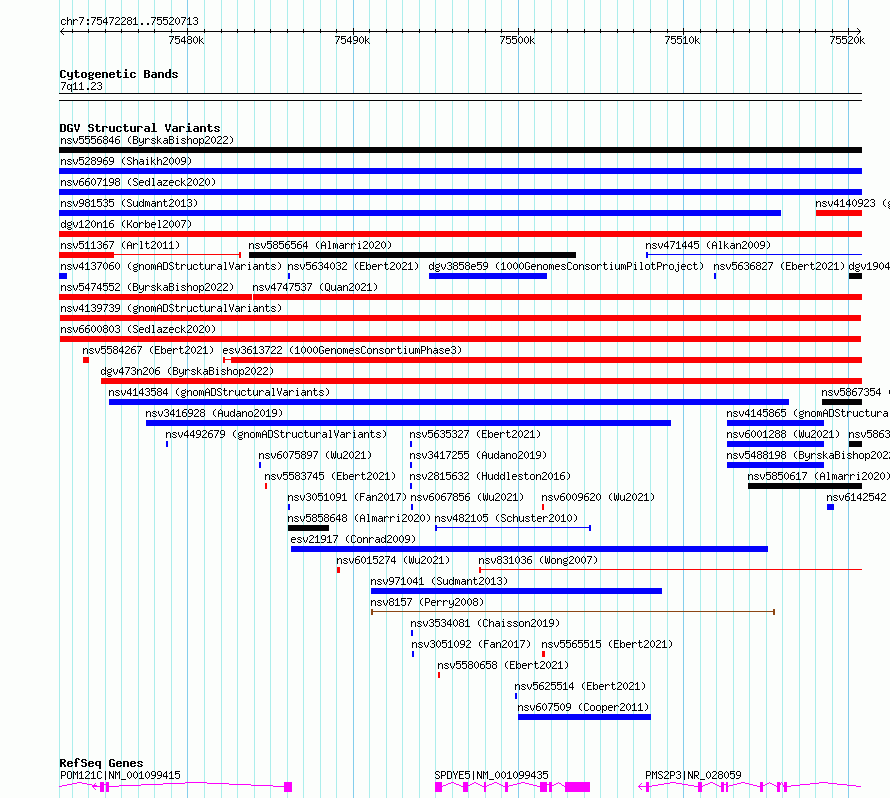Select the nsv528969 (Shaikh2009) label
The height and width of the screenshot is (798, 890).
pos(126,161)
